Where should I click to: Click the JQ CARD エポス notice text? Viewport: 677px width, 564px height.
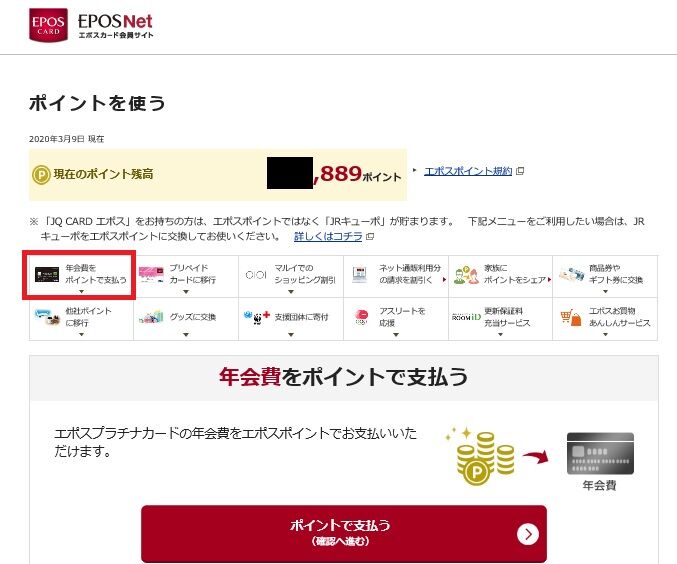point(337,229)
